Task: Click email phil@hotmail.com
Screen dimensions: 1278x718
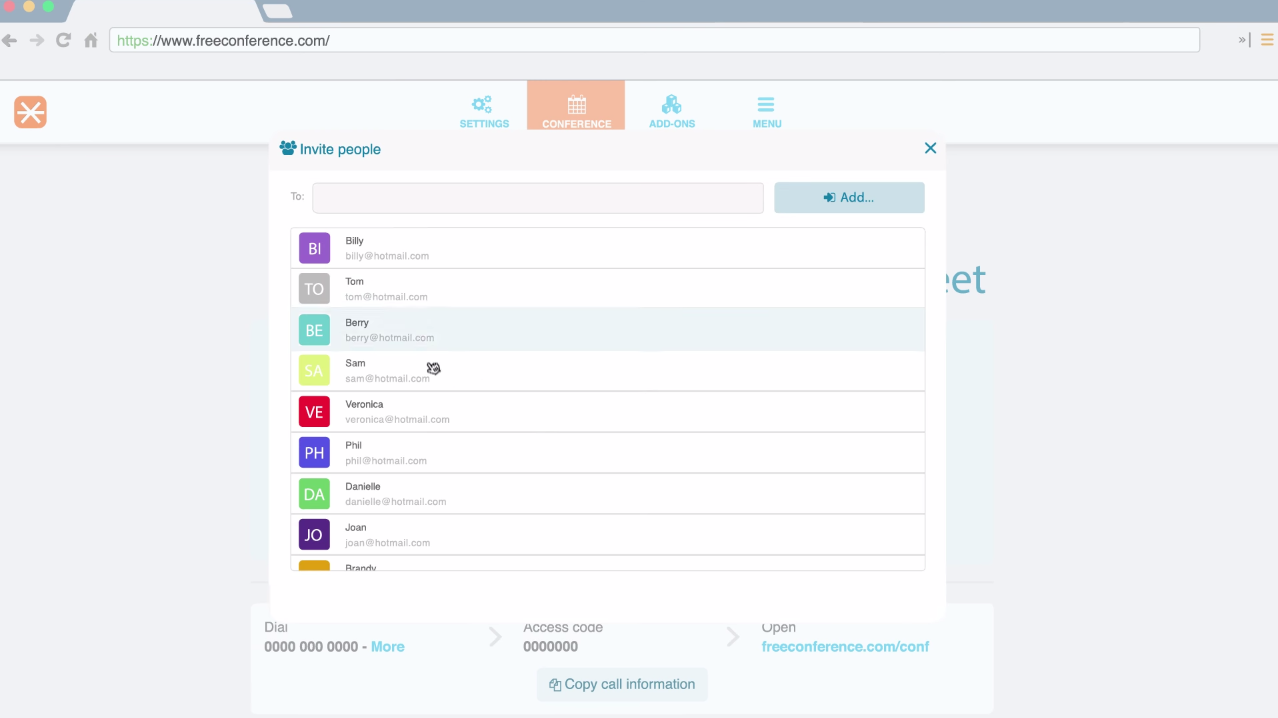Action: point(386,461)
